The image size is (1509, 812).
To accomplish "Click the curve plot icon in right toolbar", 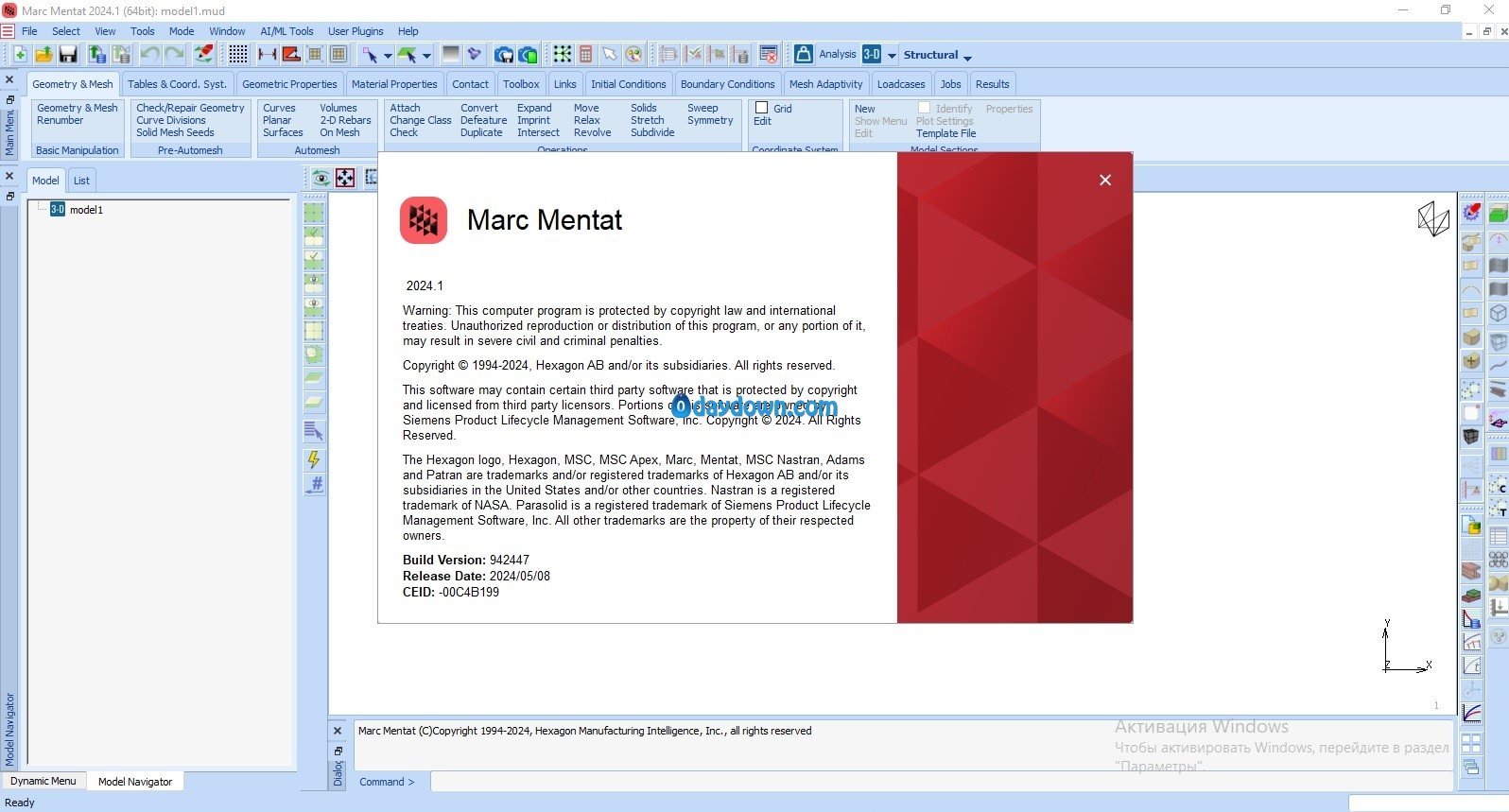I will click(1471, 713).
